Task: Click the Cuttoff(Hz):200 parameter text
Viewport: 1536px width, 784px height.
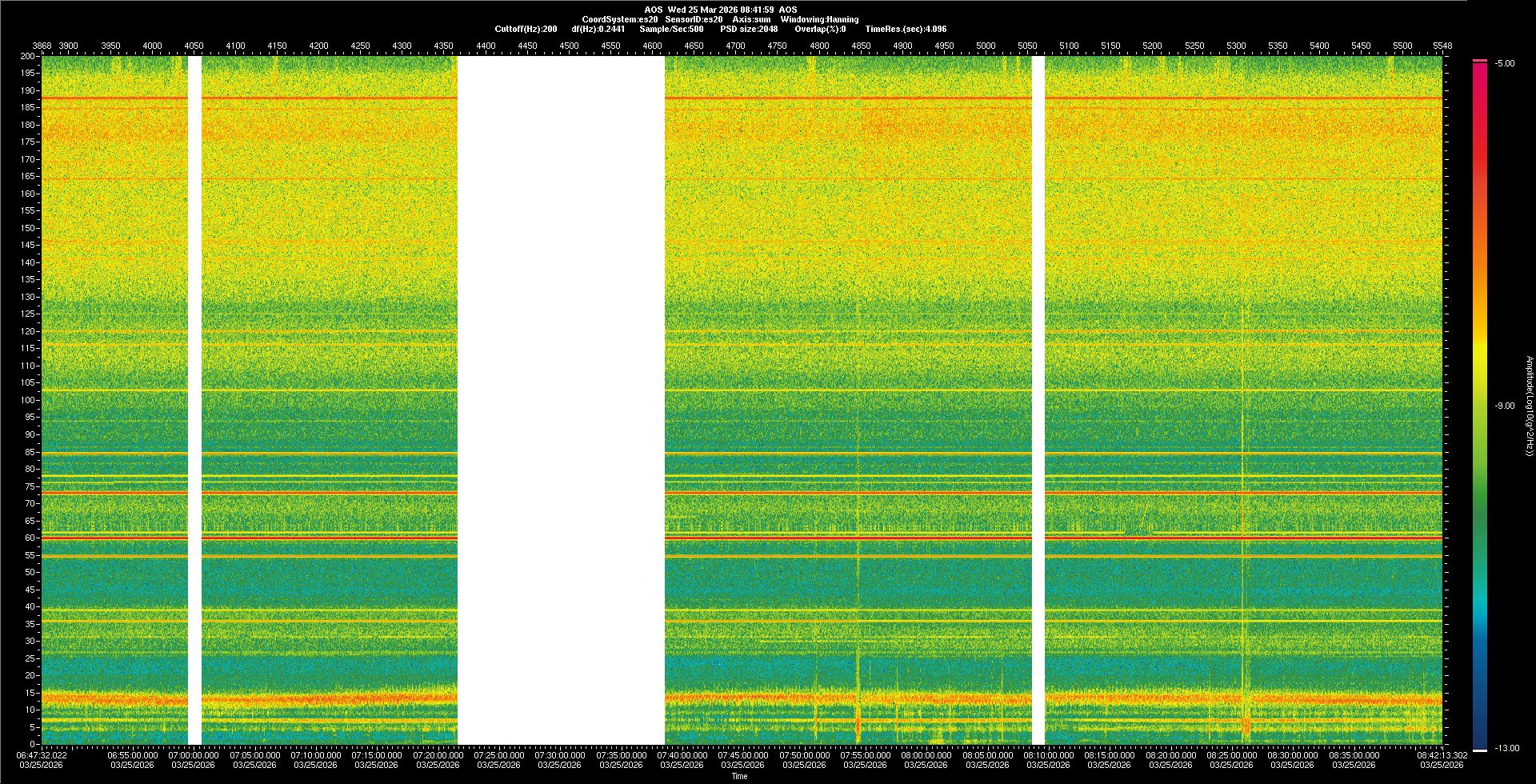Action: click(x=526, y=29)
